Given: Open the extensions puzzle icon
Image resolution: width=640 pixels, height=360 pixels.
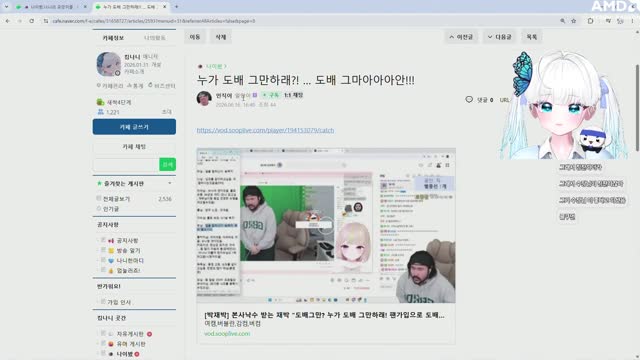Looking at the screenshot, I should pos(591,21).
